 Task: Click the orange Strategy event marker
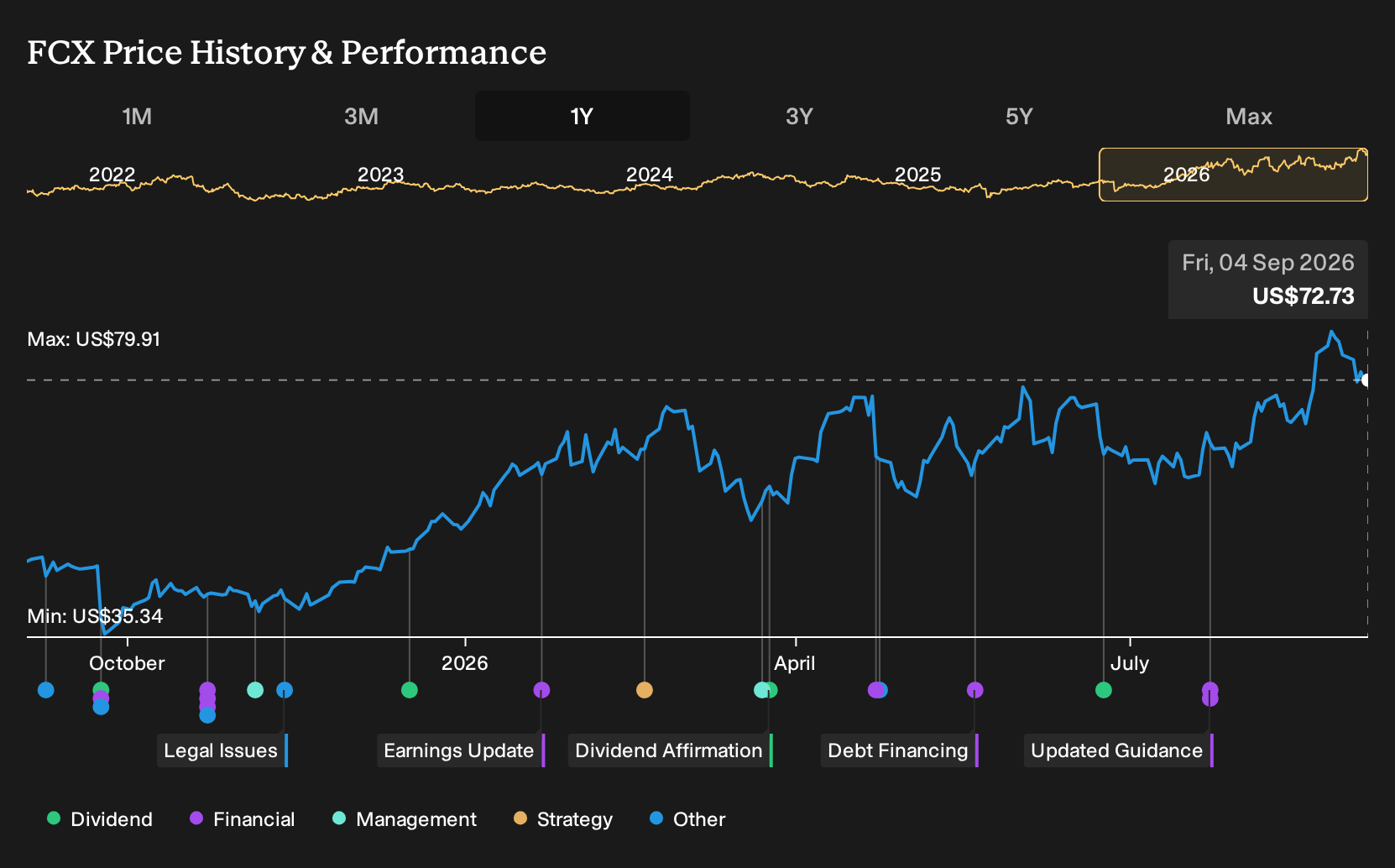pos(645,690)
